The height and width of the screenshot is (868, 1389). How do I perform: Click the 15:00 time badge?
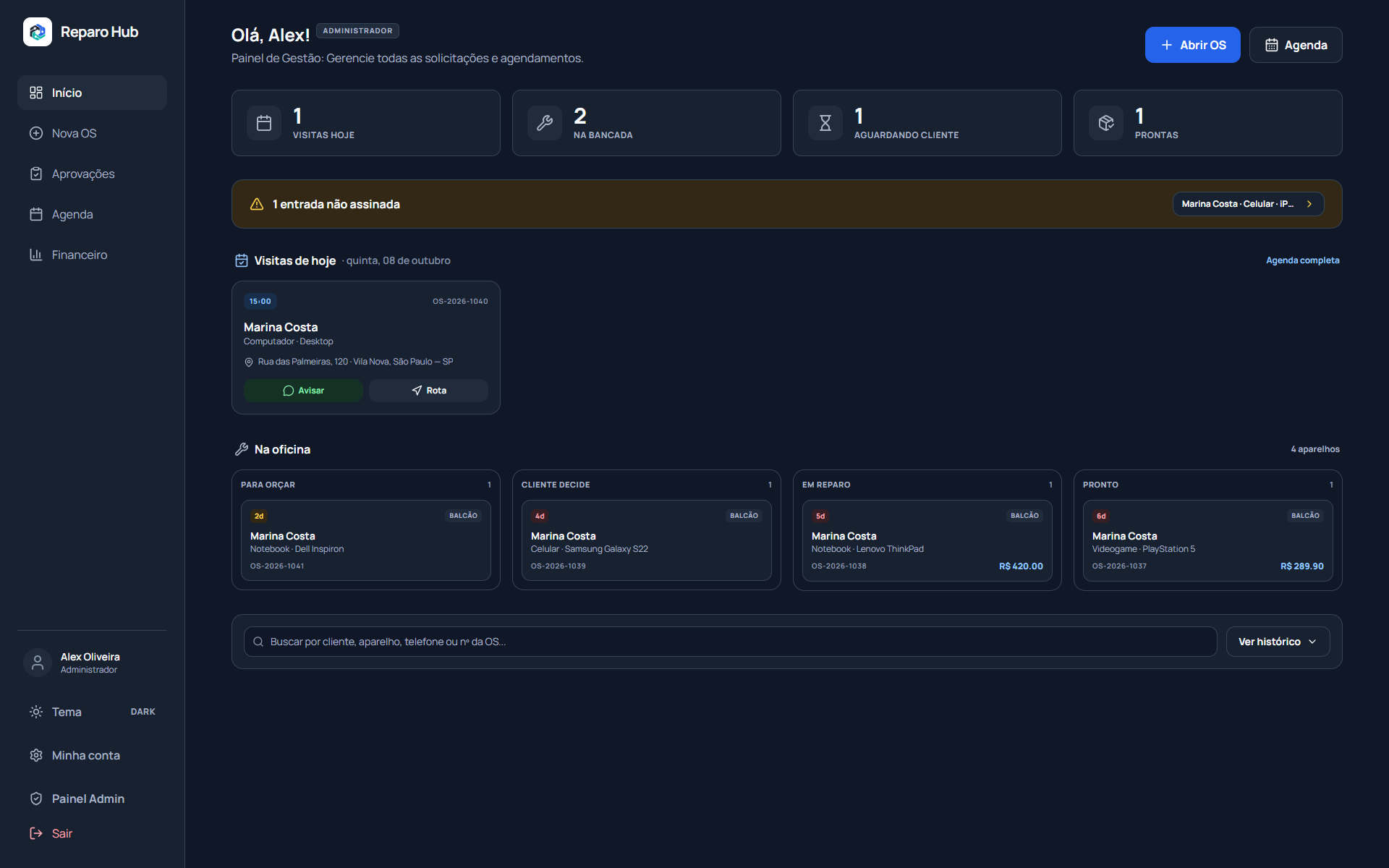coord(260,301)
